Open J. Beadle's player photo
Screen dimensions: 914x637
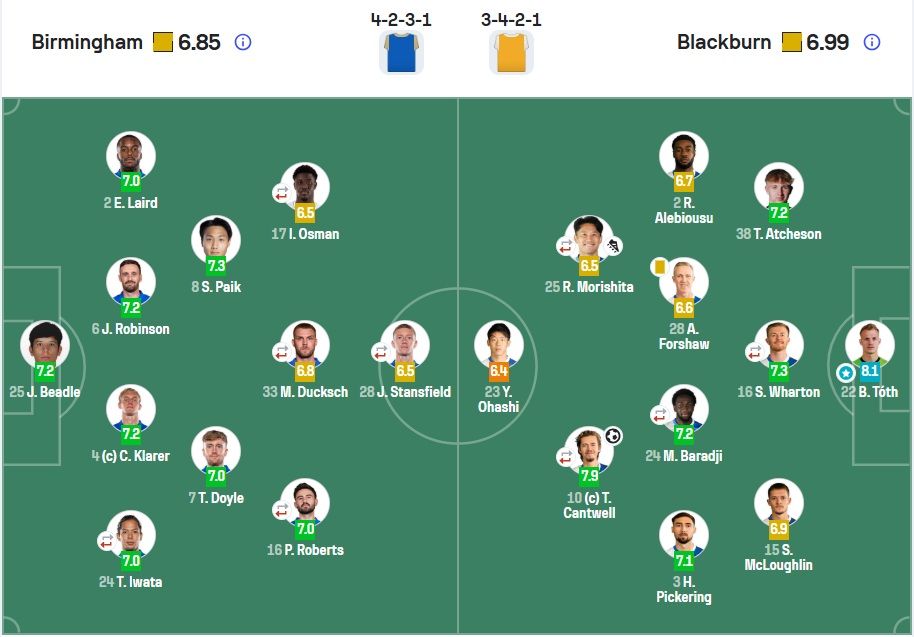point(45,345)
